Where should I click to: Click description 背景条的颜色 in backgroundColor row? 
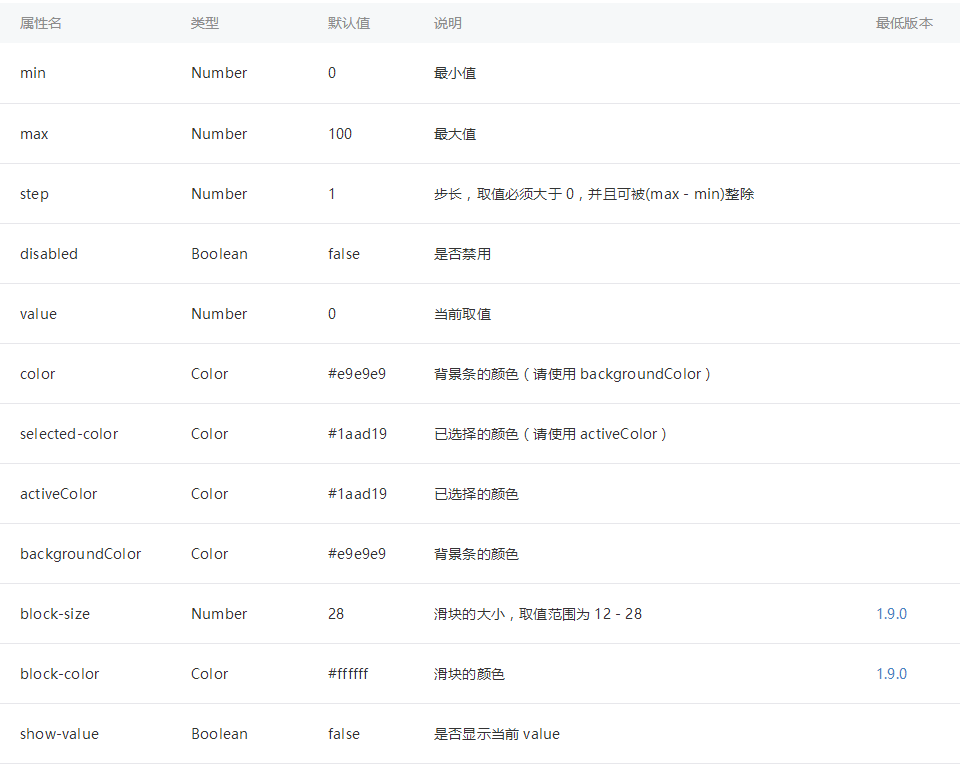point(476,554)
